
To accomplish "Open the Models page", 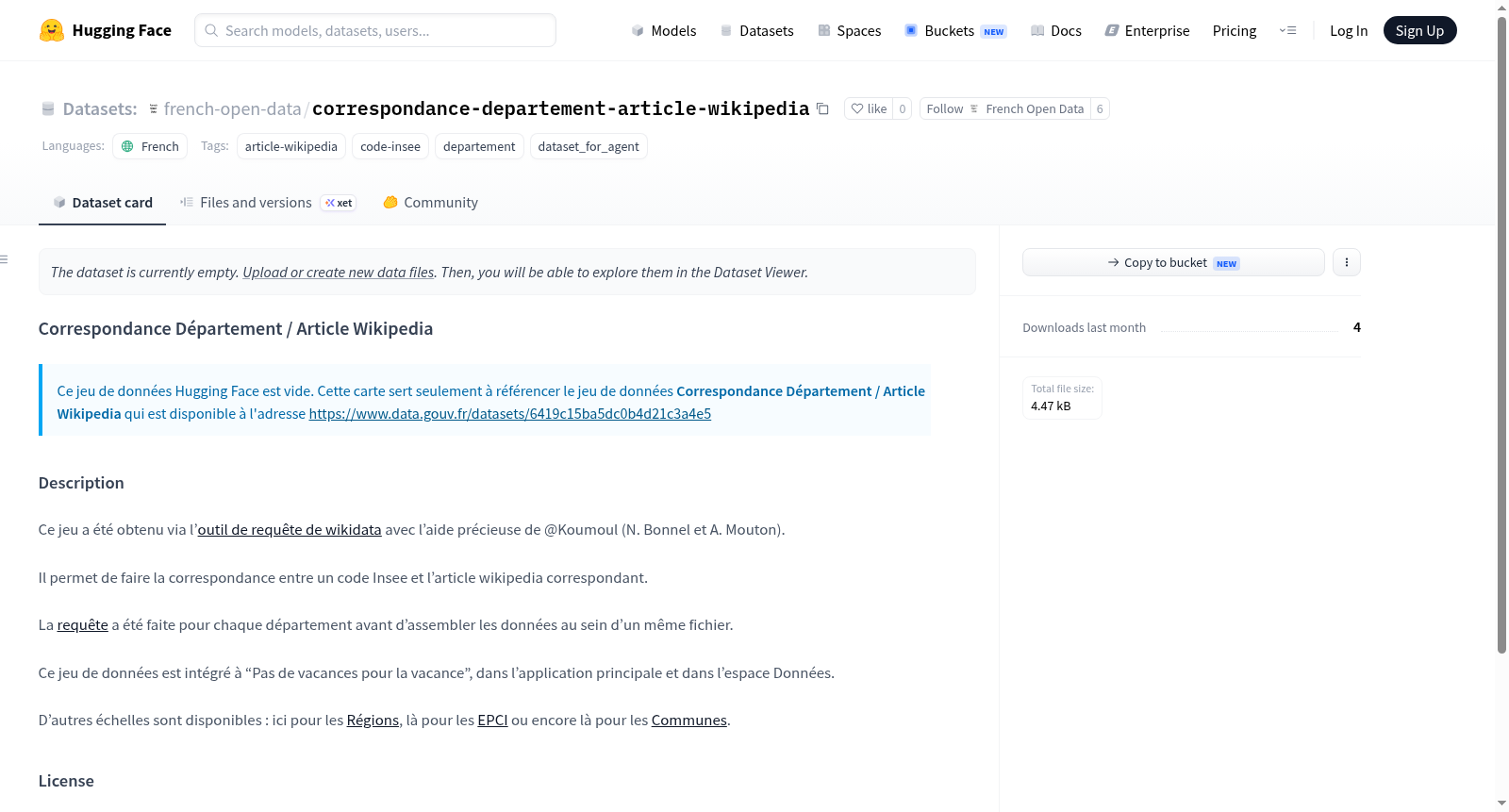I will pyautogui.click(x=664, y=30).
